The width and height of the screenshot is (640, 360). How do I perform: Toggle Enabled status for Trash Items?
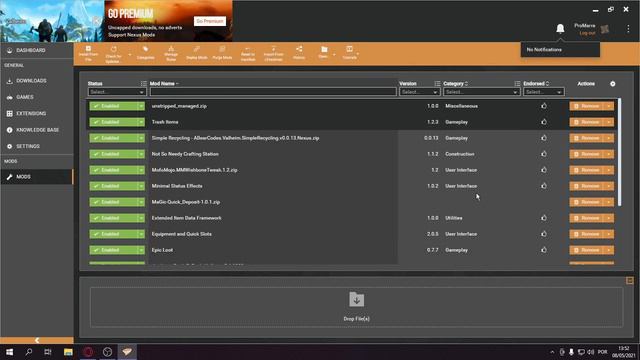click(113, 122)
